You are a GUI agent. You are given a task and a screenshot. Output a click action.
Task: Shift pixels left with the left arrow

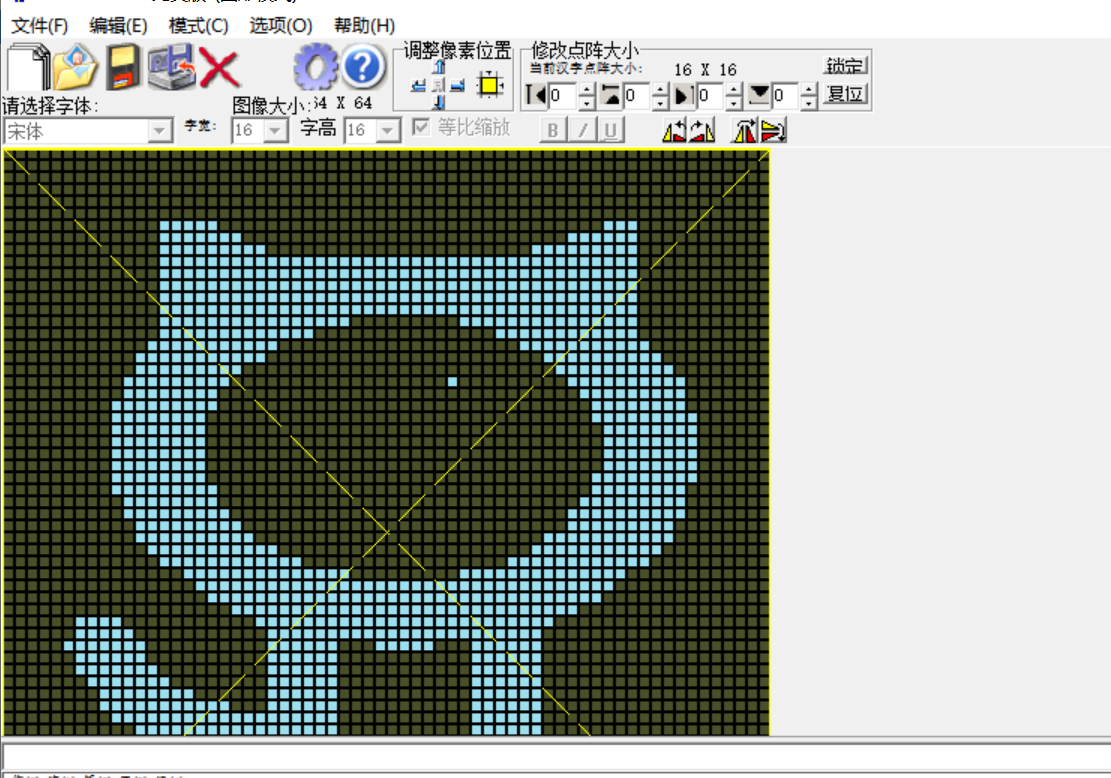[x=419, y=86]
